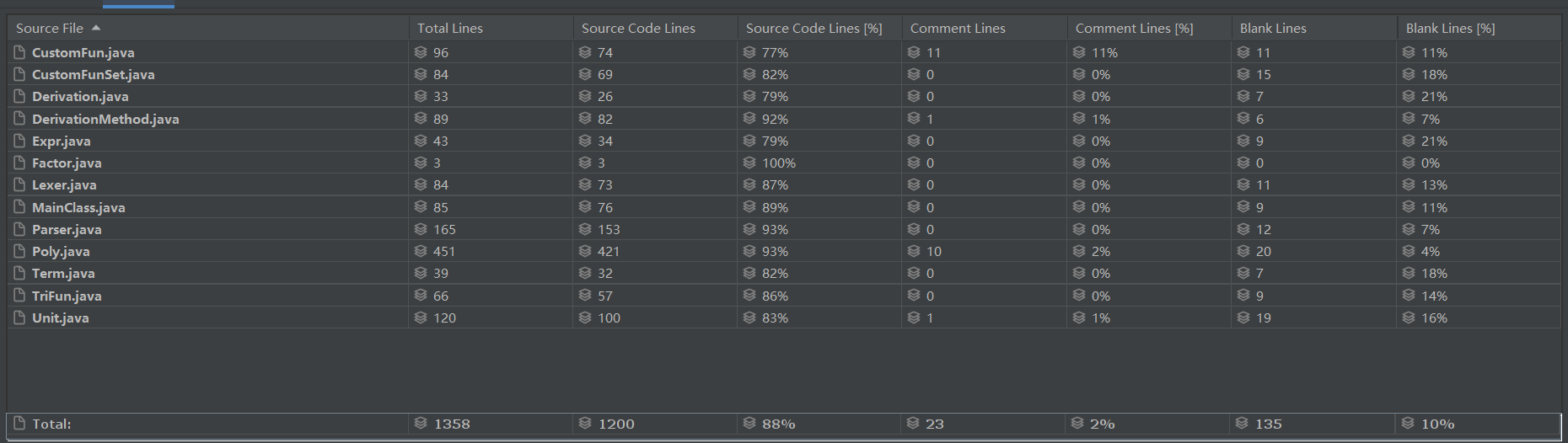Click the Total summary row
The height and width of the screenshot is (443, 1568).
pyautogui.click(x=784, y=424)
